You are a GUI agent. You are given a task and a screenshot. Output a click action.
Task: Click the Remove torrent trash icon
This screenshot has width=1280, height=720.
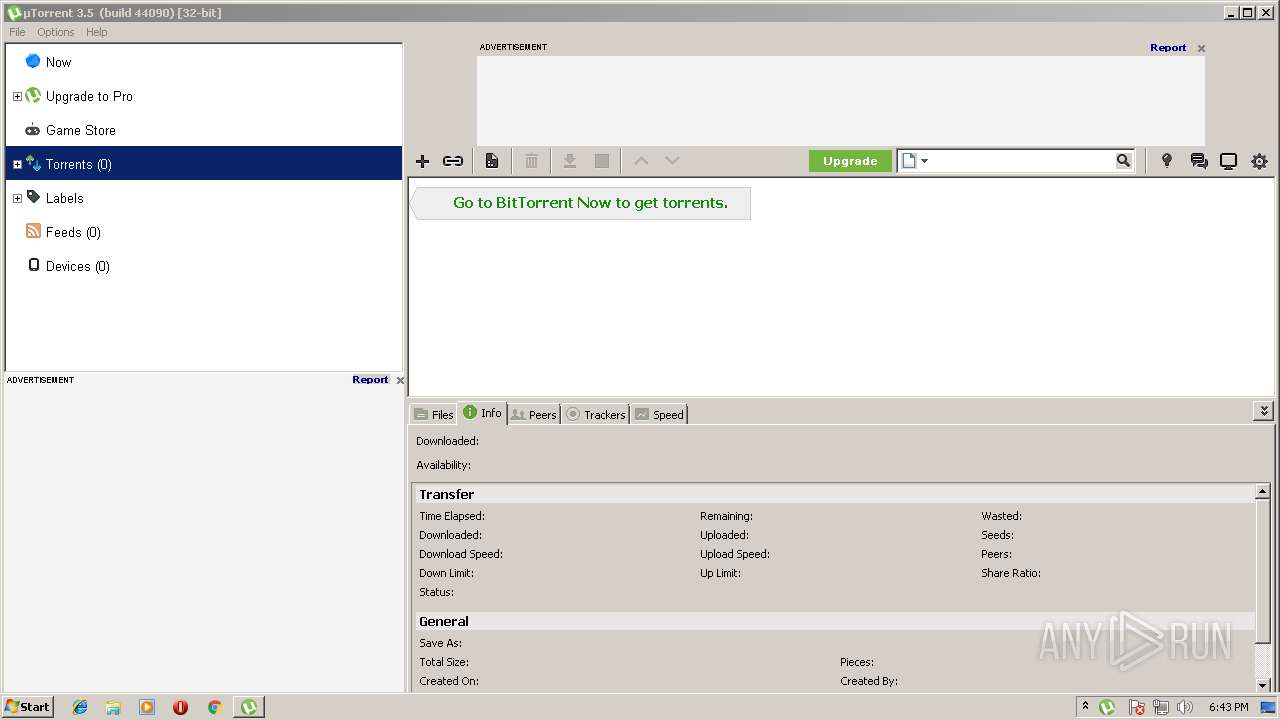tap(532, 161)
